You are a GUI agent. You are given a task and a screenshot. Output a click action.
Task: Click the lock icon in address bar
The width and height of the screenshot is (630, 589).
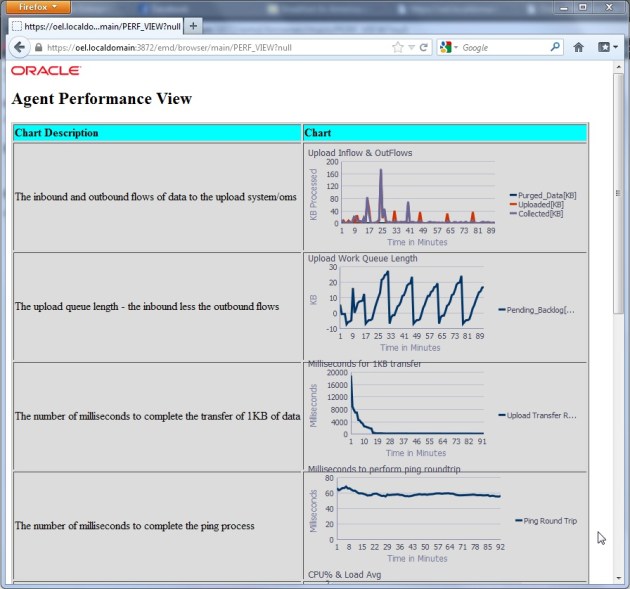[x=39, y=47]
